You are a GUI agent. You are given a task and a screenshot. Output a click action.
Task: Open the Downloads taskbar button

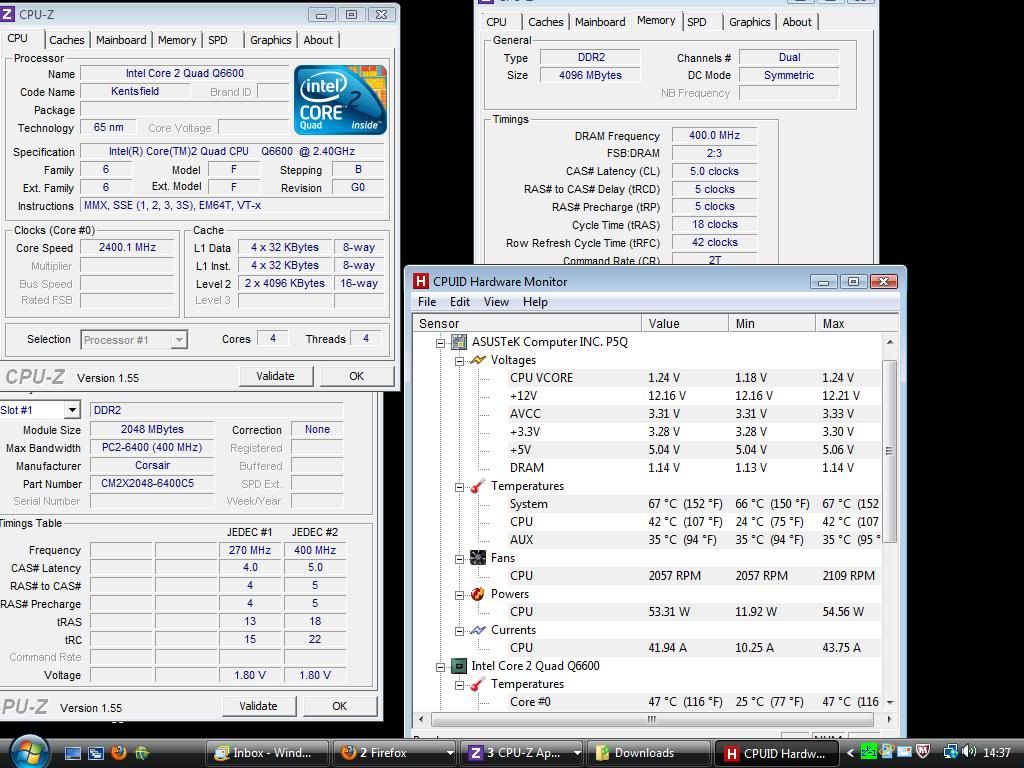(x=649, y=753)
